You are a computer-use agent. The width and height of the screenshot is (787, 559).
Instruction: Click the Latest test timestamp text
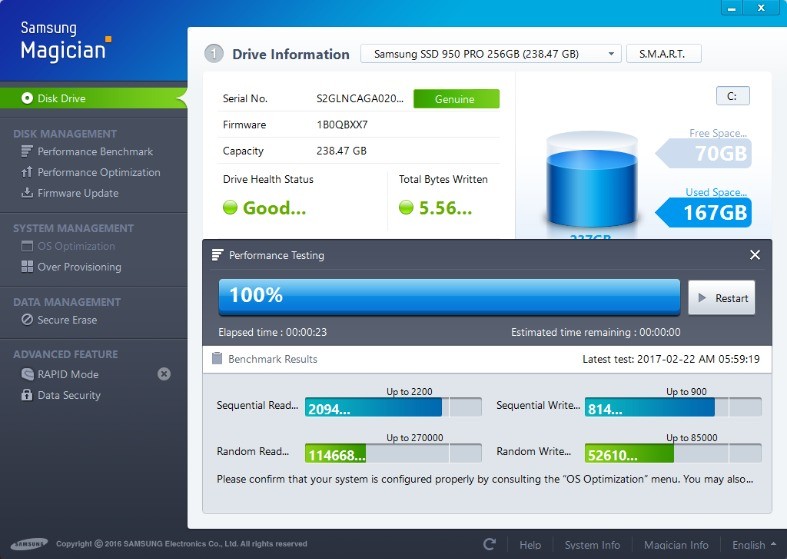click(x=671, y=359)
